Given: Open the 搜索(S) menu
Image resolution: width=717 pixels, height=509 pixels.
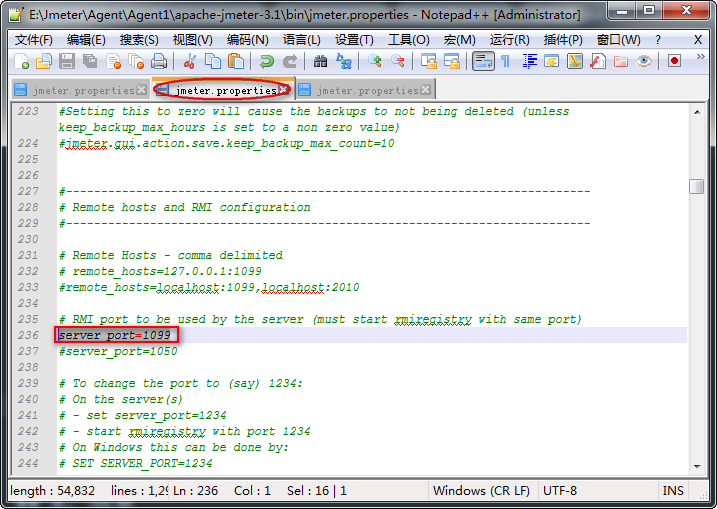Looking at the screenshot, I should (x=139, y=40).
